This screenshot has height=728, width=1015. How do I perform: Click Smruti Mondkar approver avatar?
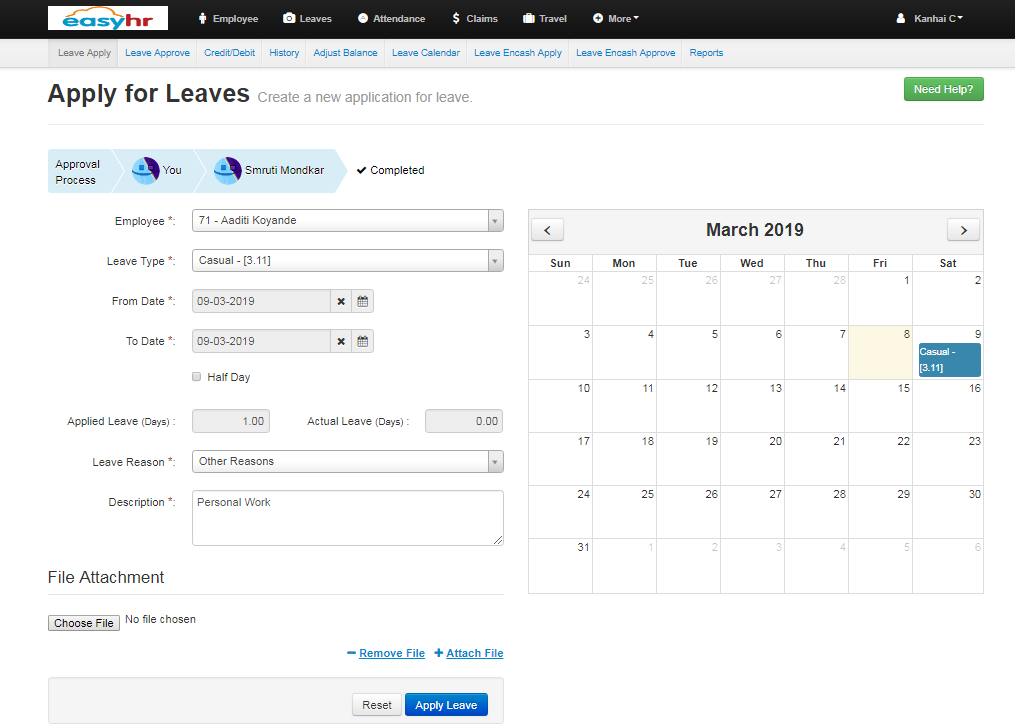pos(228,170)
